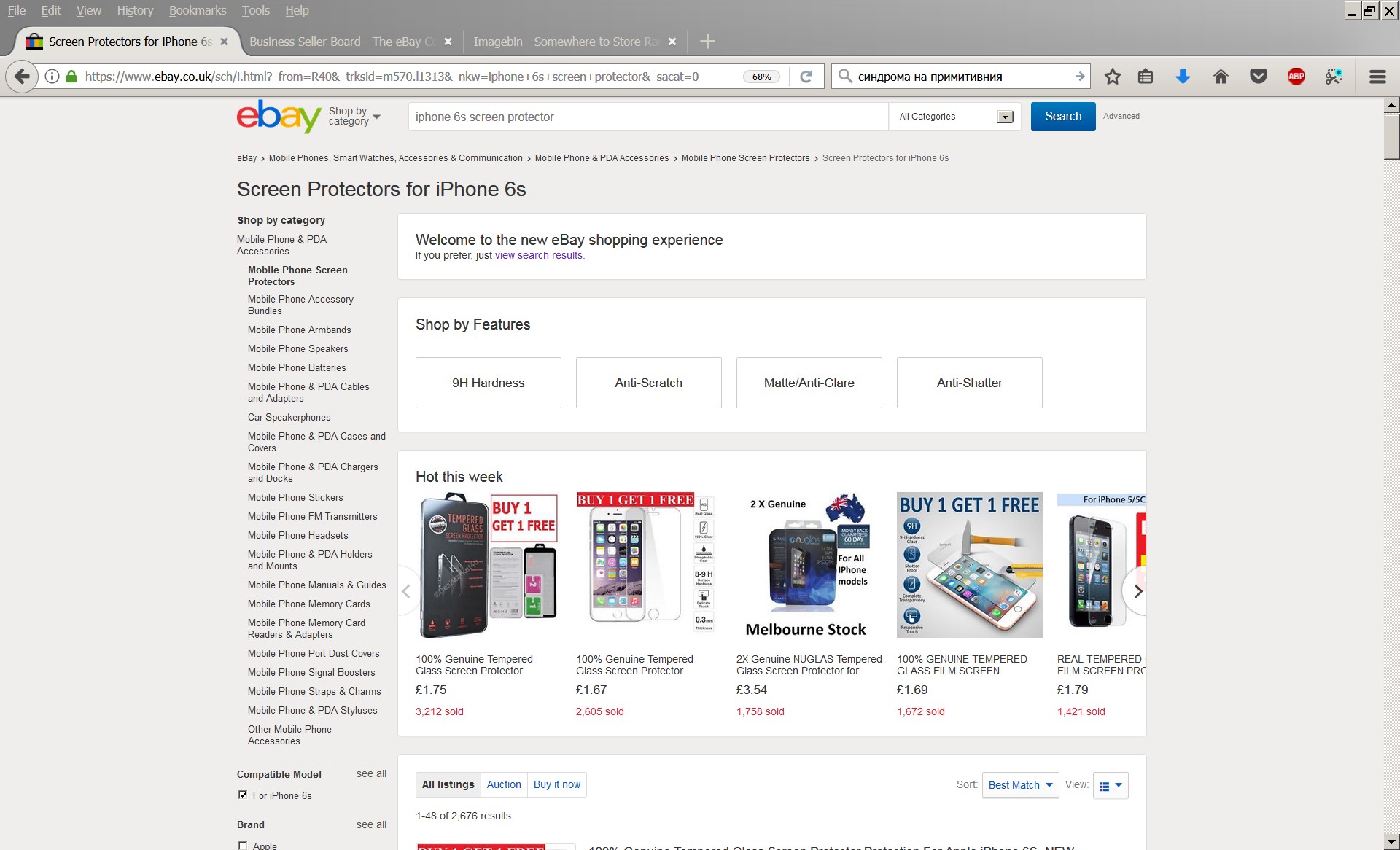This screenshot has width=1400, height=850.
Task: Reload the page with the refresh icon
Action: tap(806, 77)
